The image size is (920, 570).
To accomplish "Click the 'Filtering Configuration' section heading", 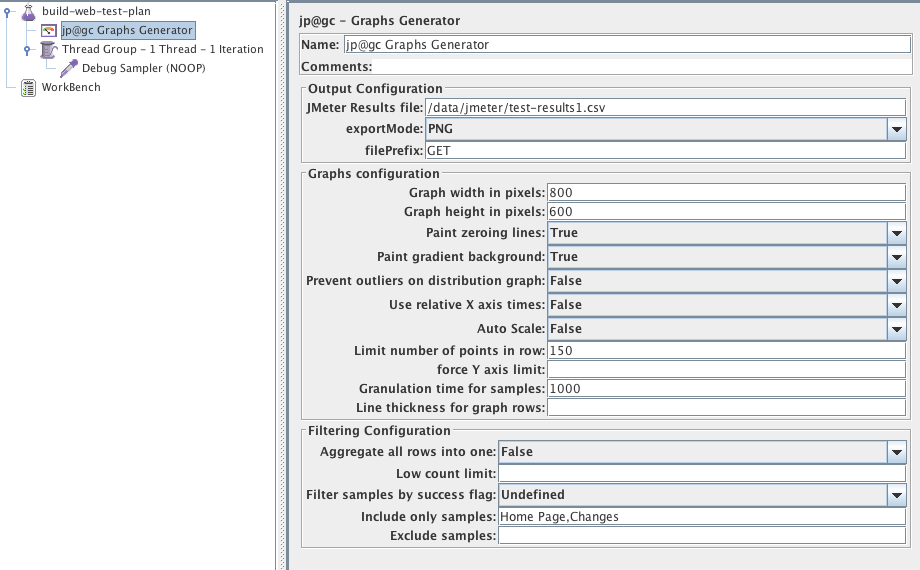I will pos(379,430).
